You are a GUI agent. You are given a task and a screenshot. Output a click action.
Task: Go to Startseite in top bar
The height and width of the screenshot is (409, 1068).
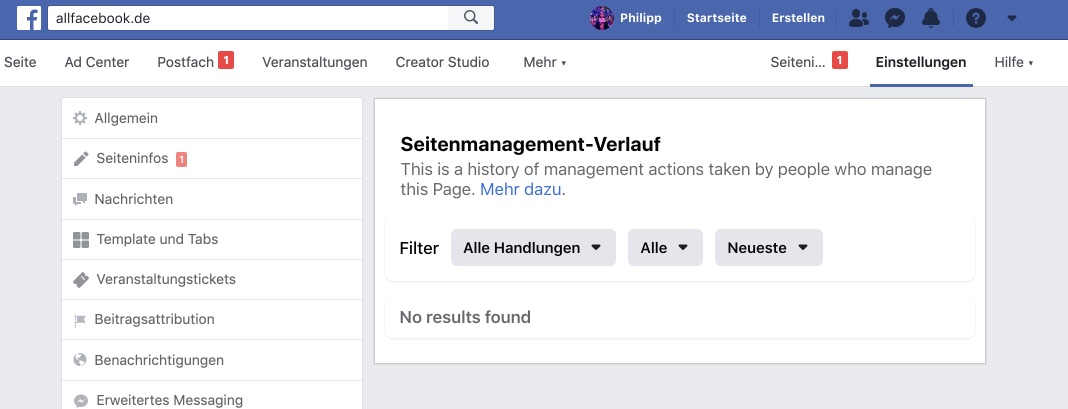pyautogui.click(x=717, y=18)
